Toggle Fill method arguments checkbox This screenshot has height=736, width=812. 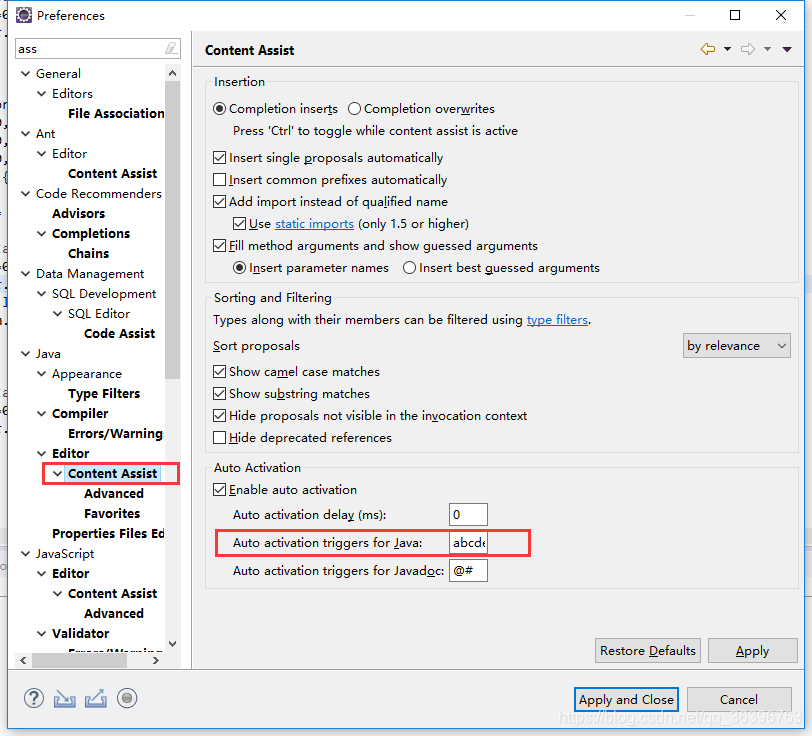click(220, 246)
